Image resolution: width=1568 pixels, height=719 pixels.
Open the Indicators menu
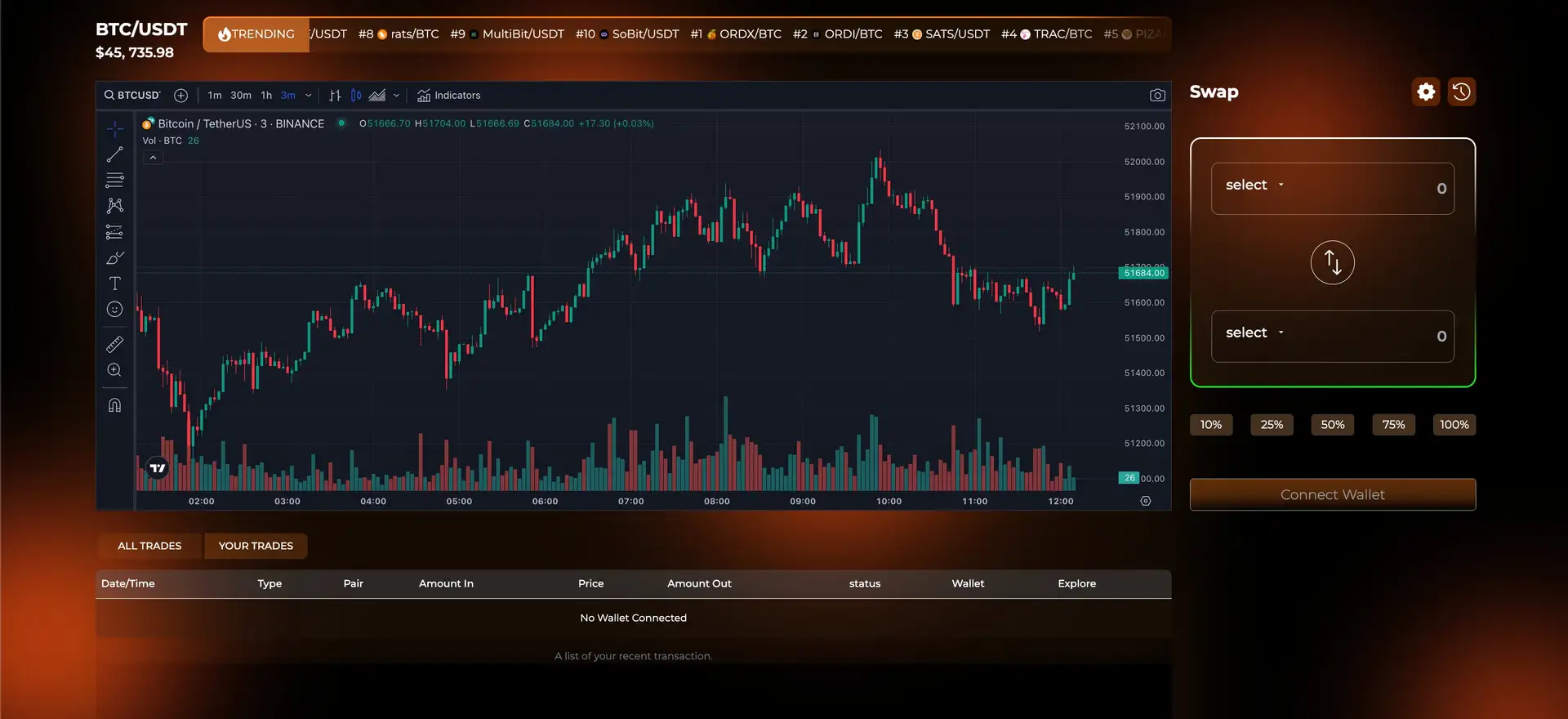(448, 96)
